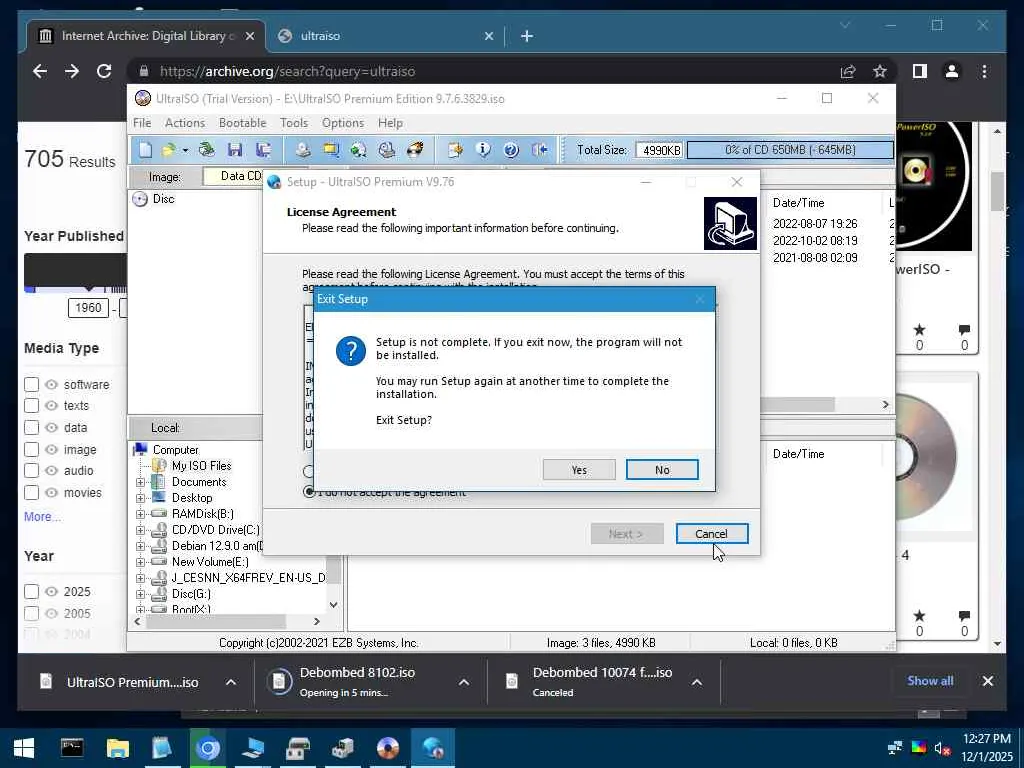This screenshot has height=768, width=1024.
Task: Click the More... link under Media Type
Action: pos(42,517)
